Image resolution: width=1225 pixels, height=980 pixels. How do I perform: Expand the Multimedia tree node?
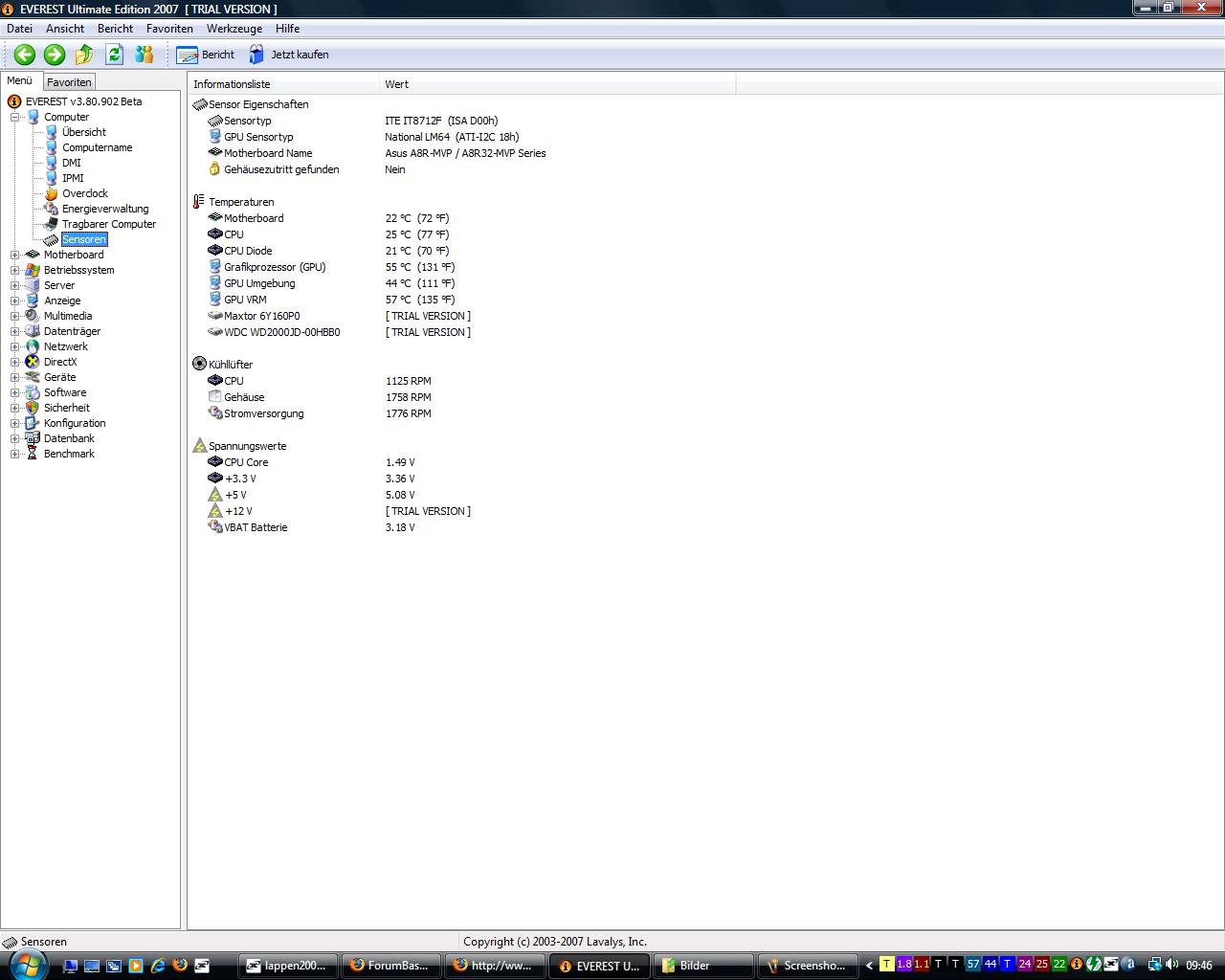[x=15, y=316]
